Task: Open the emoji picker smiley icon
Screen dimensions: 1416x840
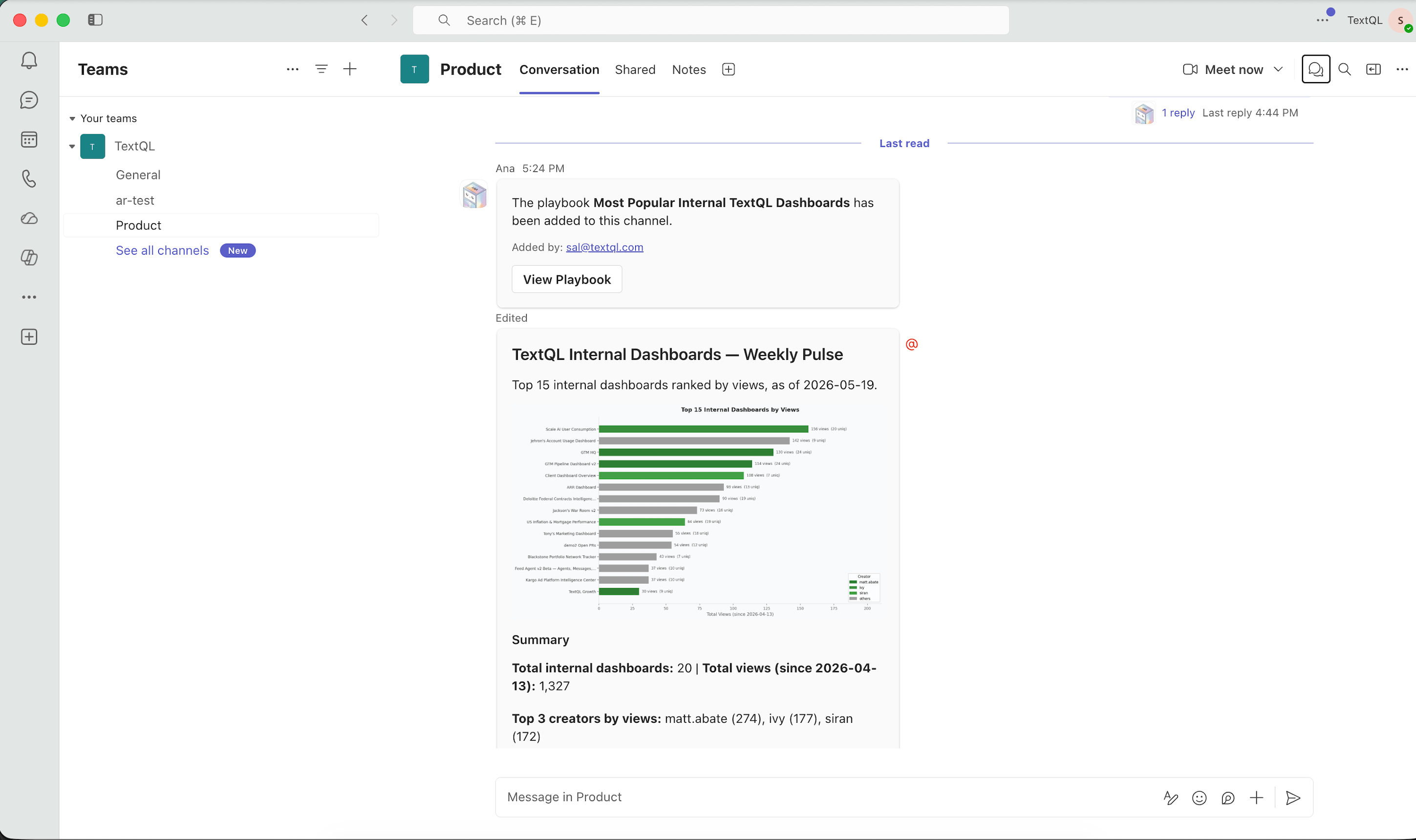Action: (x=1199, y=798)
